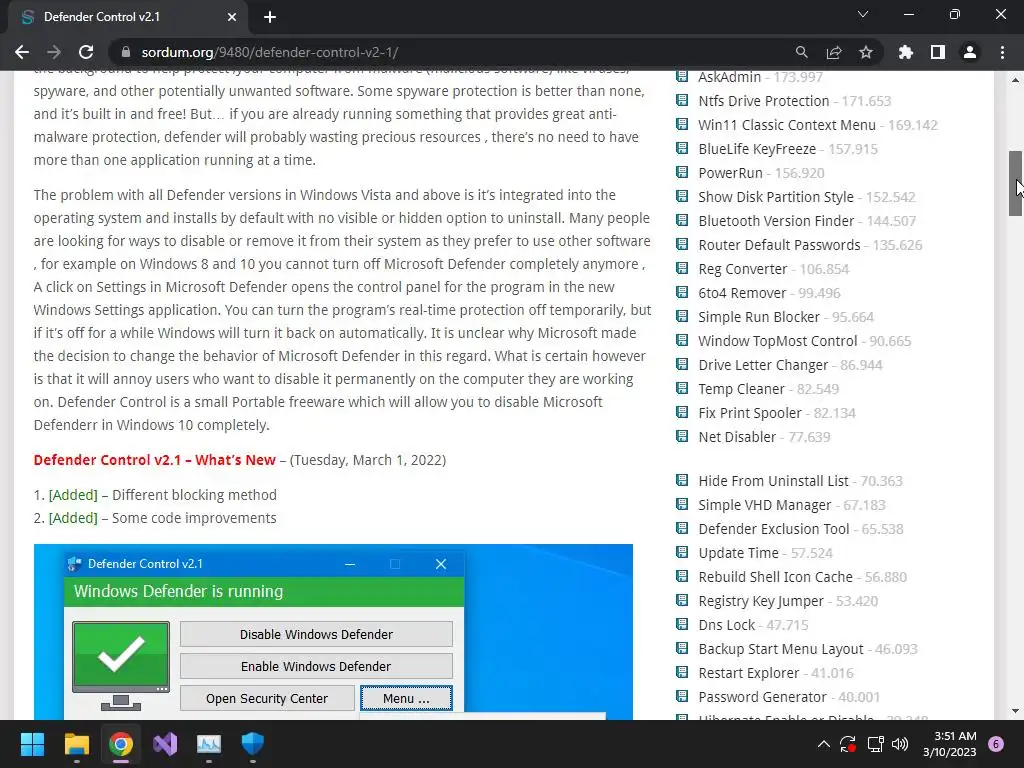Open the network tray icon
Image resolution: width=1024 pixels, height=768 pixels.
(875, 744)
